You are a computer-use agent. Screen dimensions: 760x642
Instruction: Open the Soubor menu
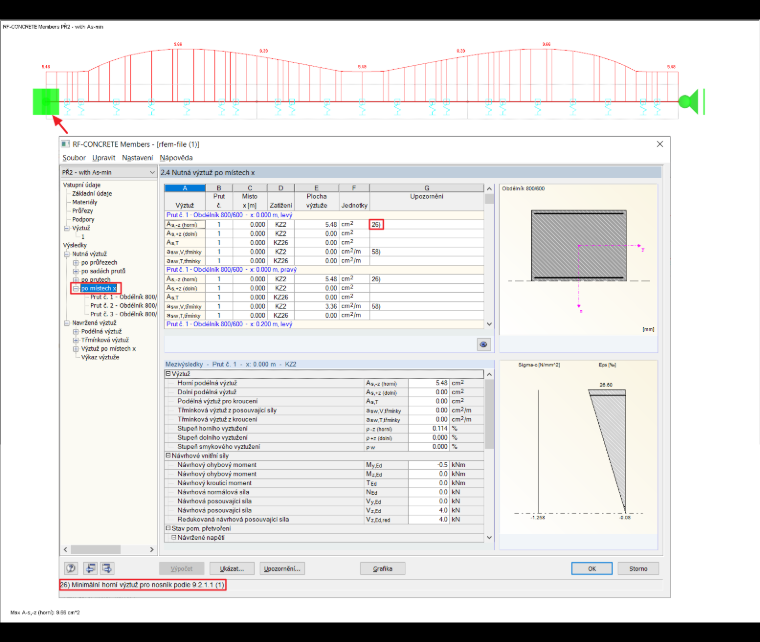(74, 158)
